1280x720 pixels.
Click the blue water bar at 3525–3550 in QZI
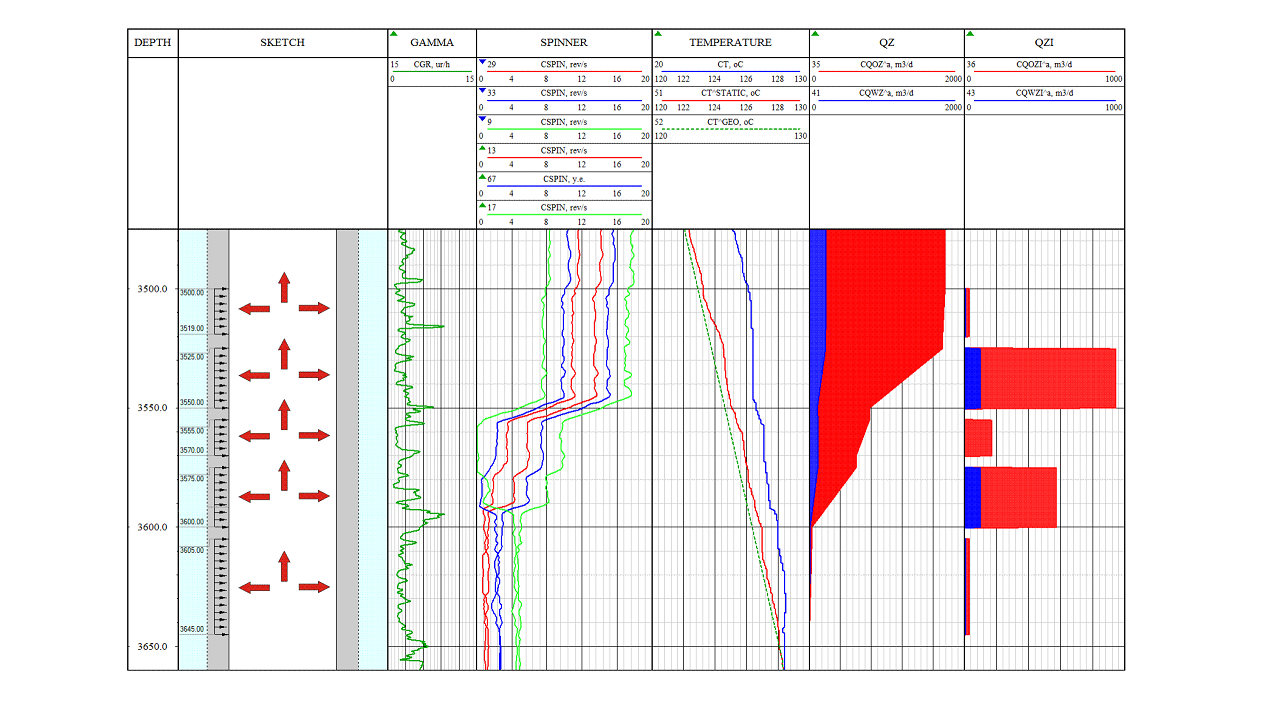pyautogui.click(x=972, y=378)
